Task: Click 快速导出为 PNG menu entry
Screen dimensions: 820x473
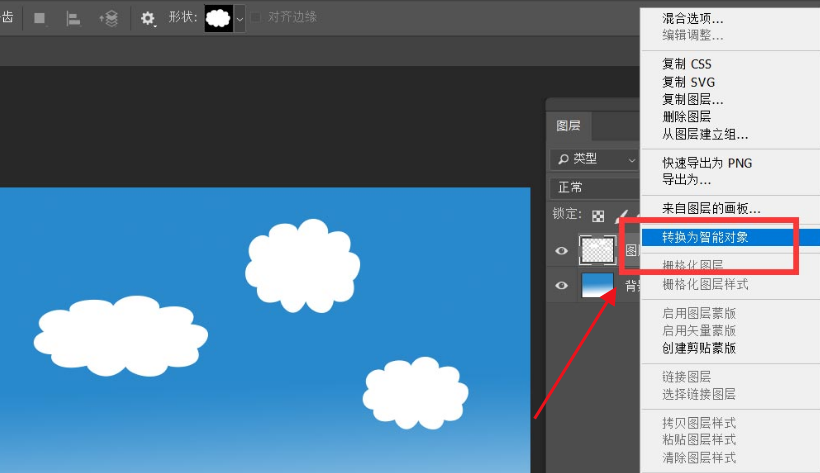Action: click(707, 163)
